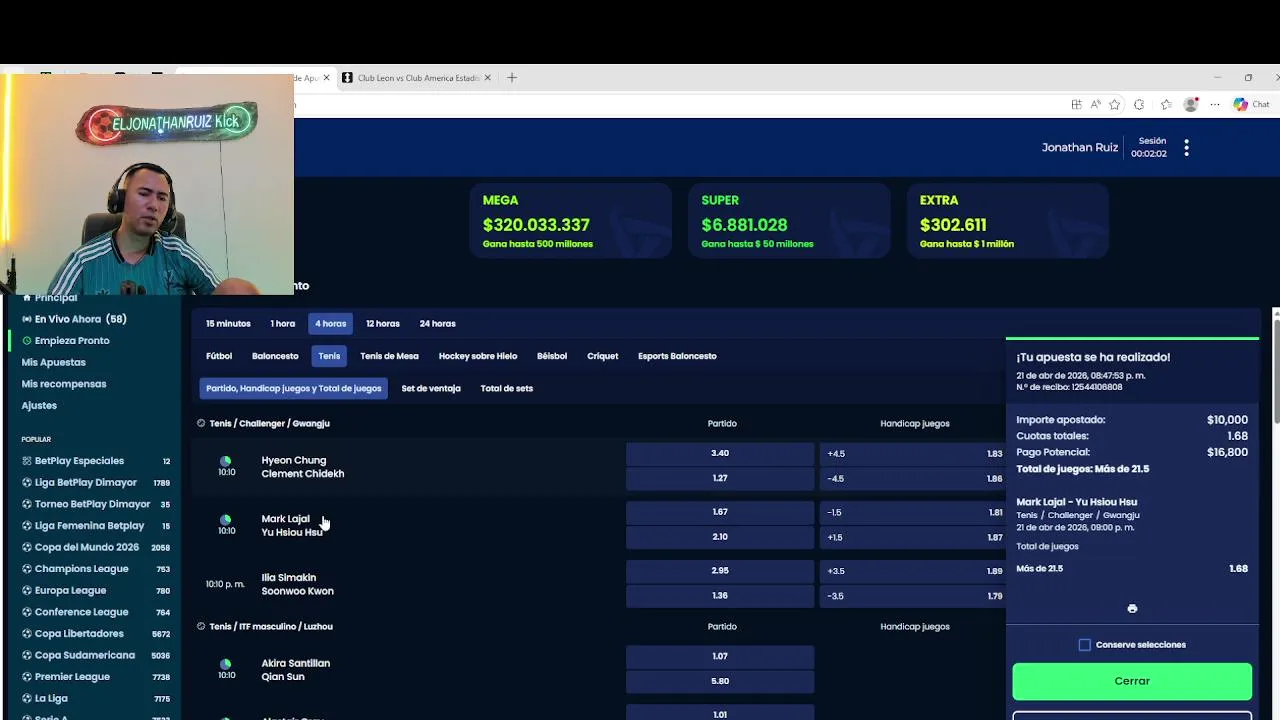The height and width of the screenshot is (720, 1280).
Task: Add page to favorites star icon
Action: [x=1114, y=104]
